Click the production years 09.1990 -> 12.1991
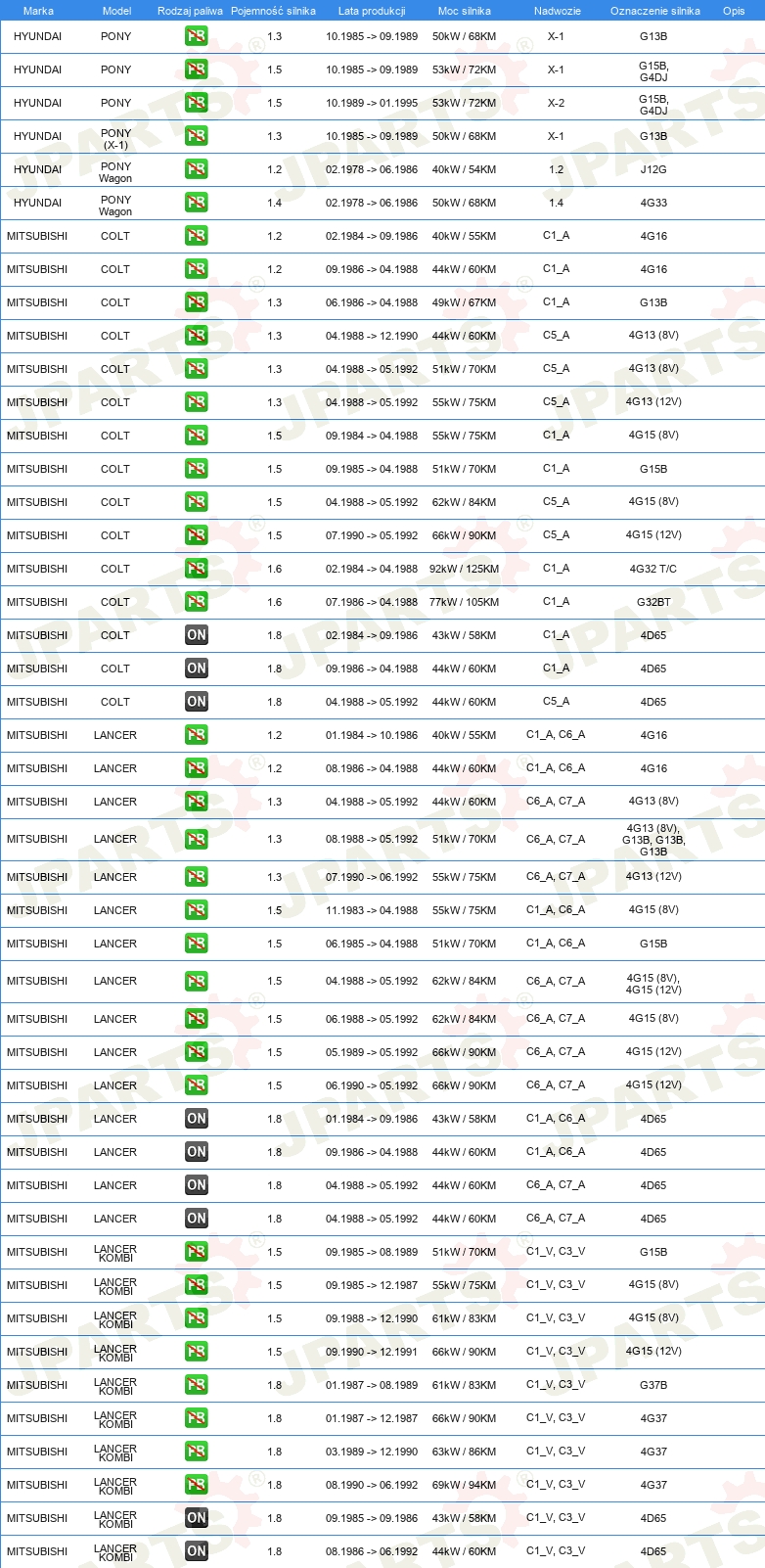 (372, 1352)
